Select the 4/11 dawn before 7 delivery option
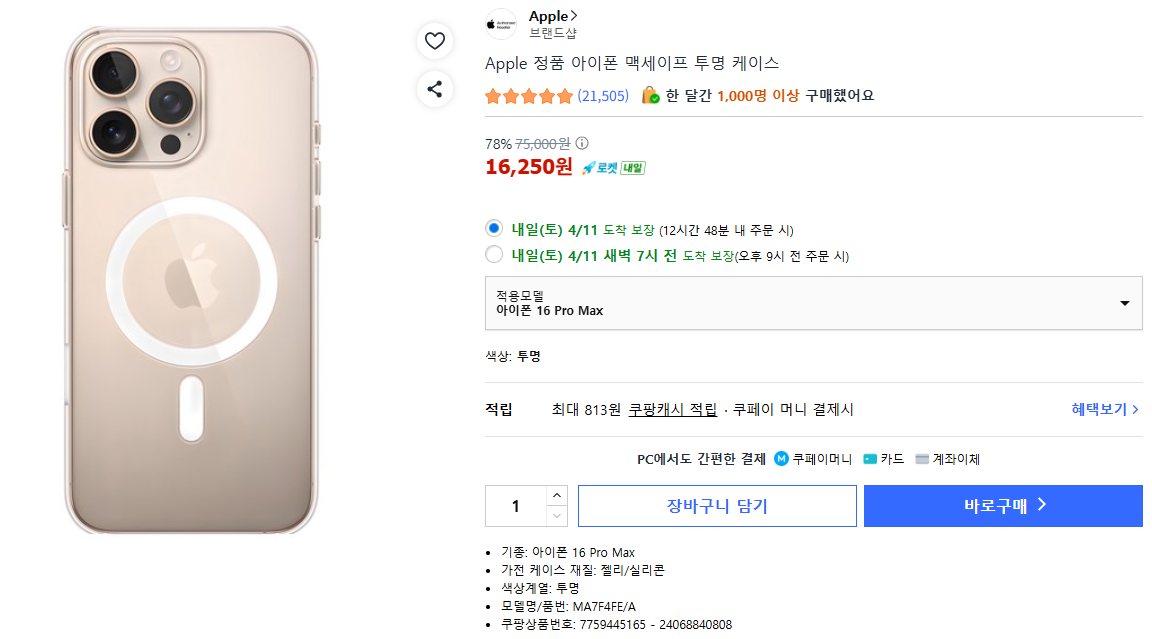Image resolution: width=1152 pixels, height=639 pixels. click(x=494, y=255)
